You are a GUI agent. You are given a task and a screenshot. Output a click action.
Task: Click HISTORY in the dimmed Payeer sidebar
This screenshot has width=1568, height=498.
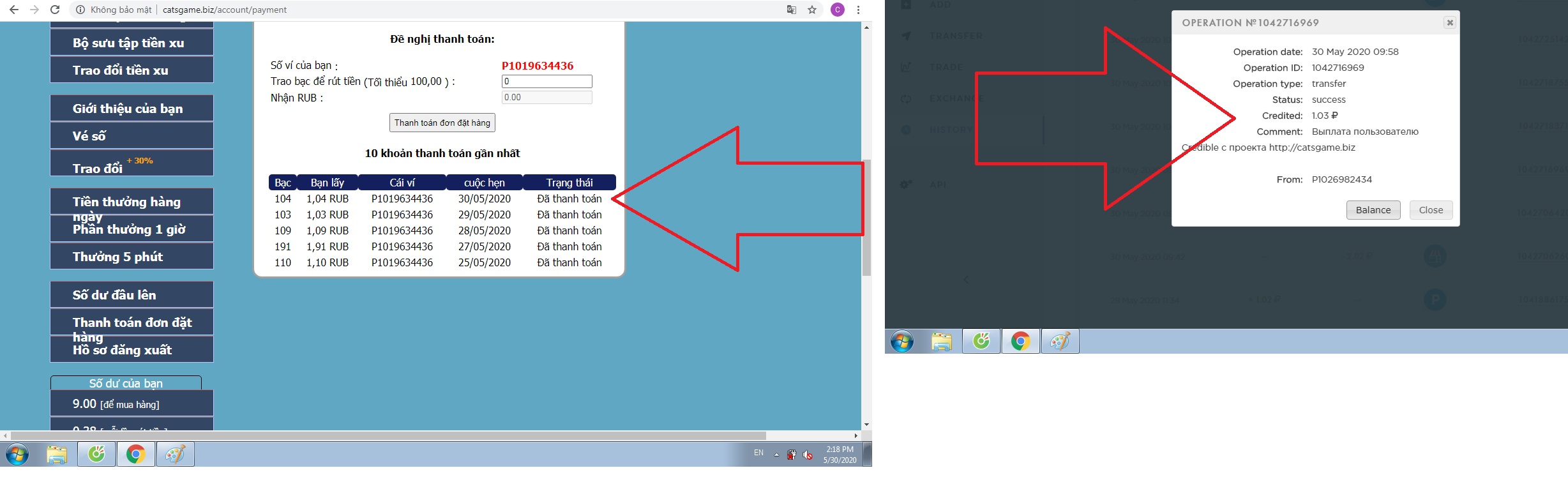pos(951,130)
